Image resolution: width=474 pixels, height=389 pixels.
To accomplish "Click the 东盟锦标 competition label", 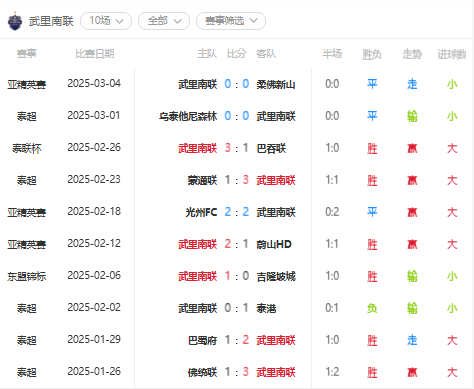I will (27, 276).
